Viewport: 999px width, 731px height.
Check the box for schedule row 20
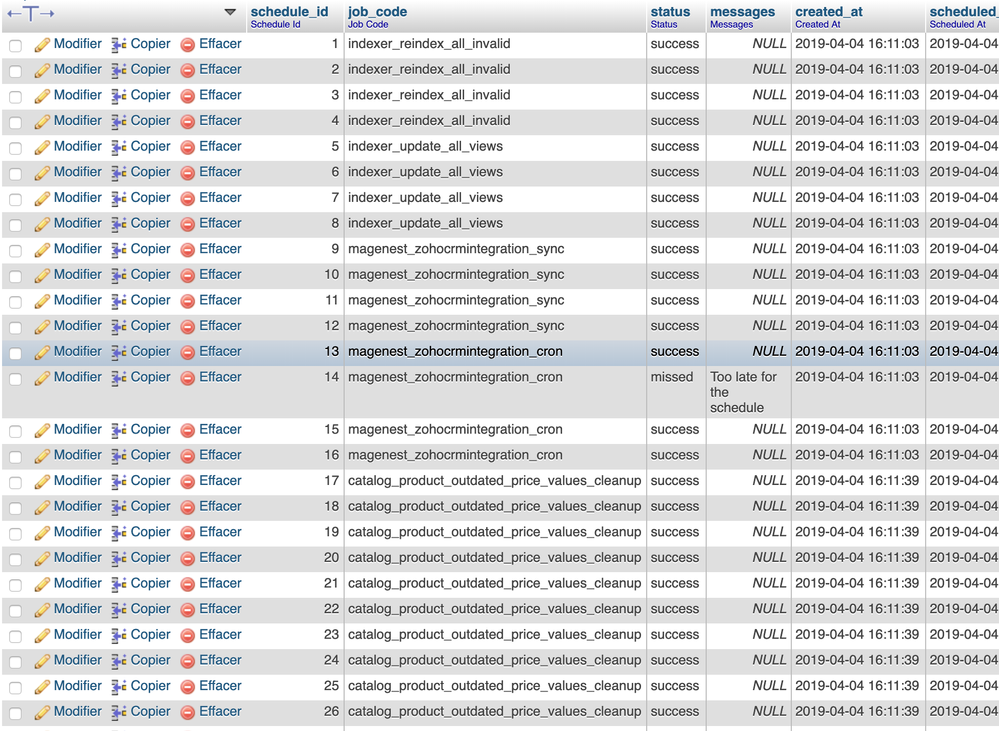[15, 558]
